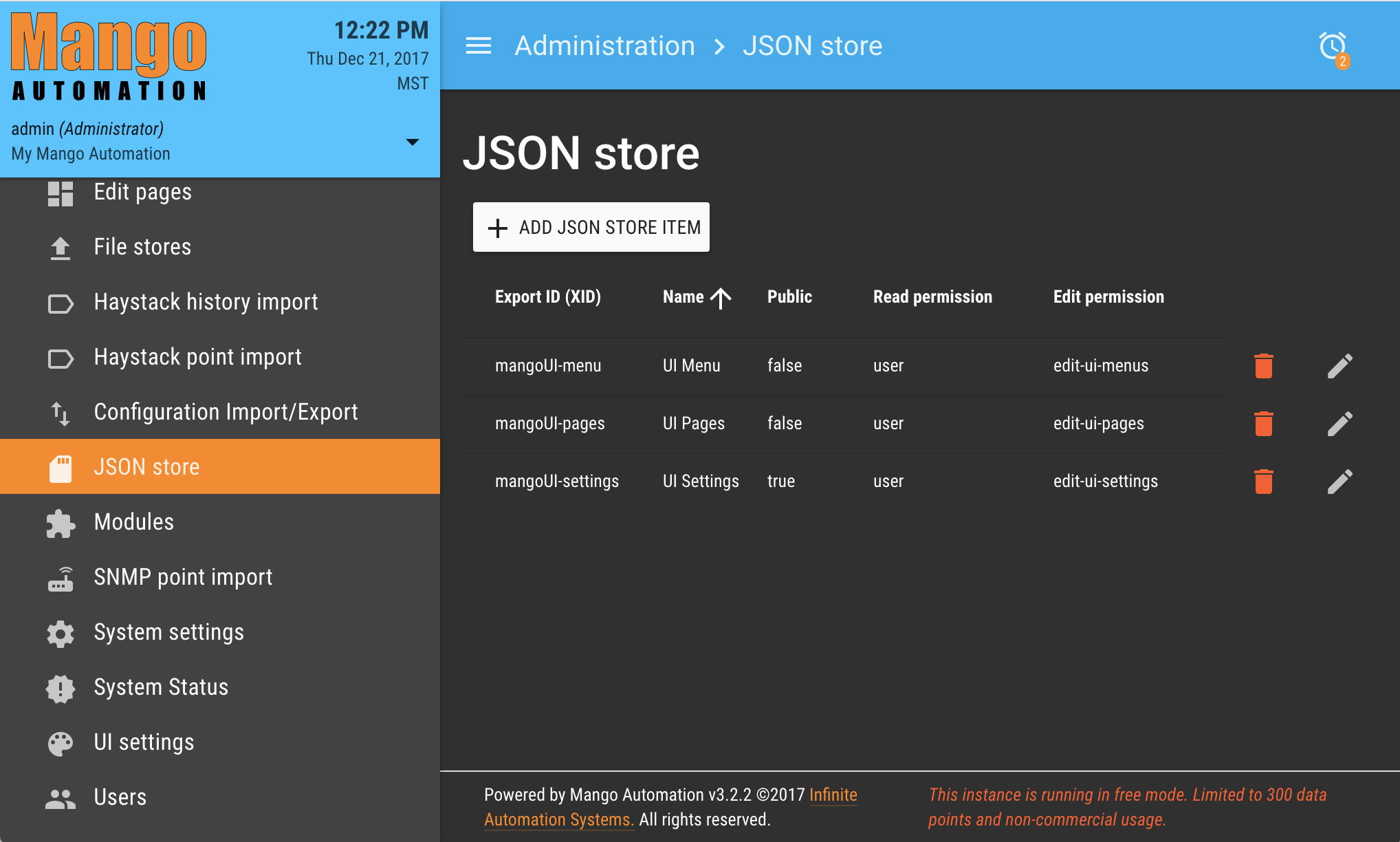Screen dimensions: 1400x842
Task: Open Haystack history import page
Action: [220, 301]
